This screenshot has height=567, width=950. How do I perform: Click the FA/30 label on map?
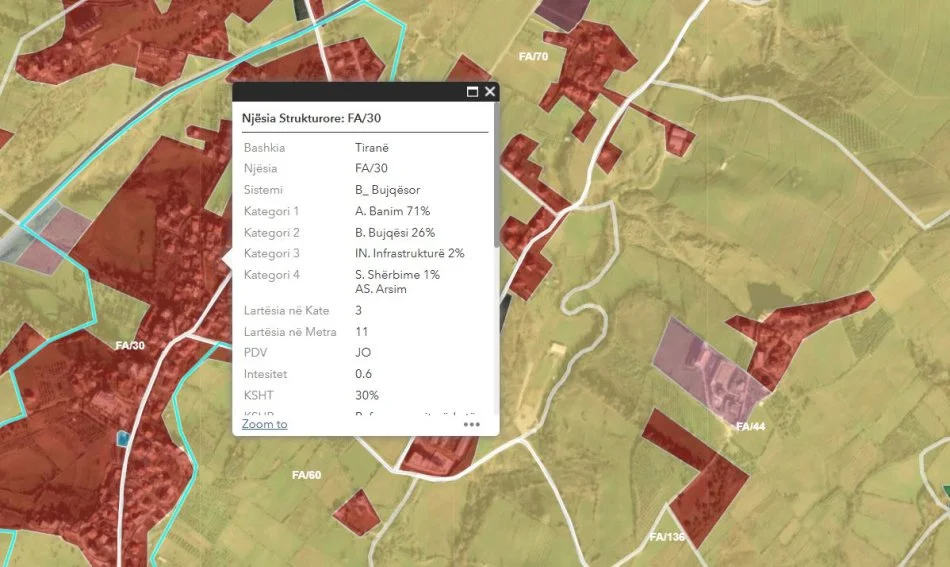[130, 346]
